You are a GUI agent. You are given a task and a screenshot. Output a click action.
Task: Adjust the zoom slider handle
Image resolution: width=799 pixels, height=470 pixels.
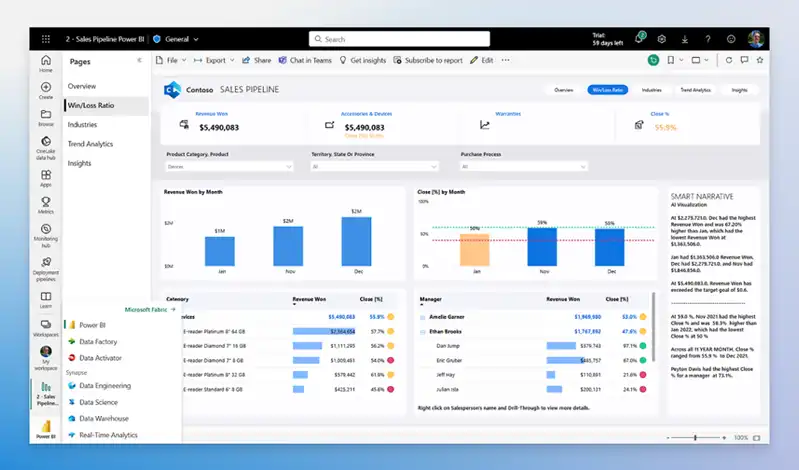point(695,437)
